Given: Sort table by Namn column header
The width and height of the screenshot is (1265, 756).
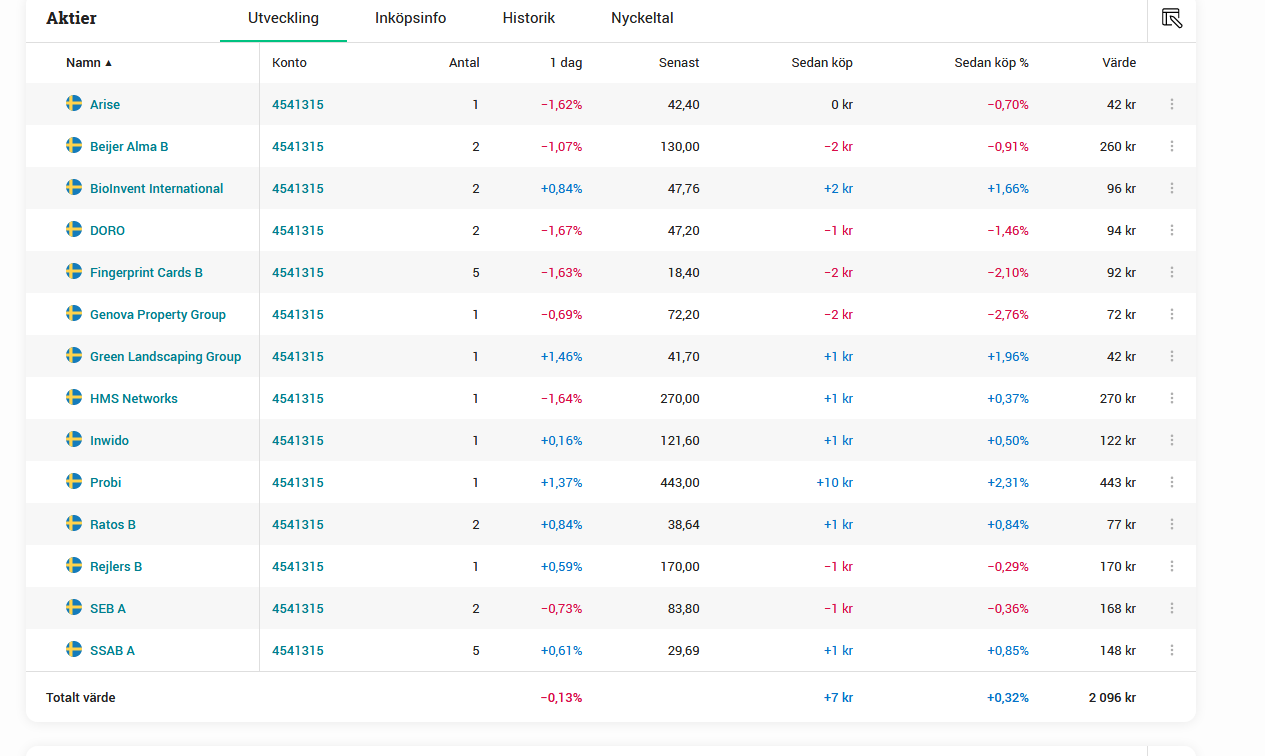Looking at the screenshot, I should [84, 63].
